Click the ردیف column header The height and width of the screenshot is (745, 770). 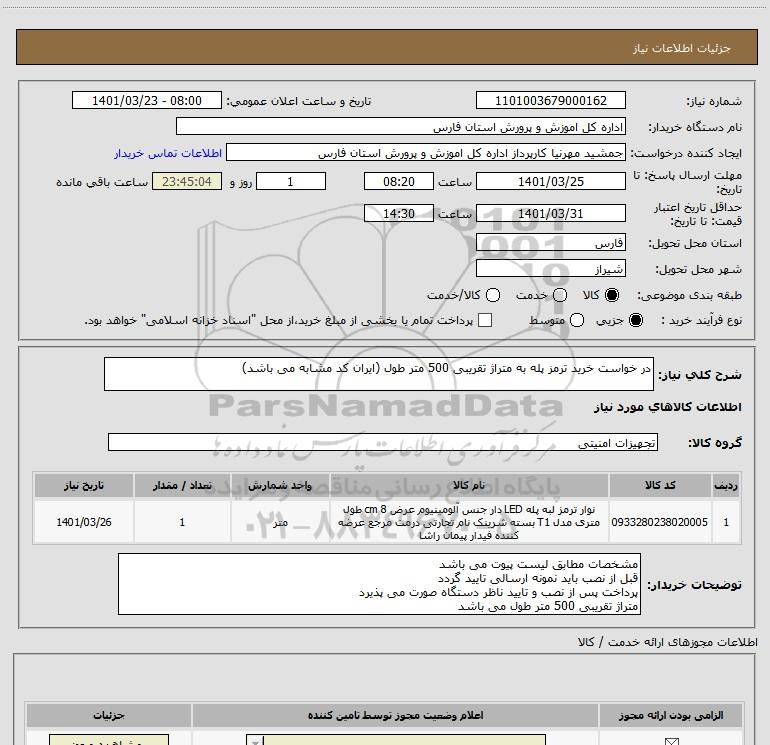click(x=726, y=486)
